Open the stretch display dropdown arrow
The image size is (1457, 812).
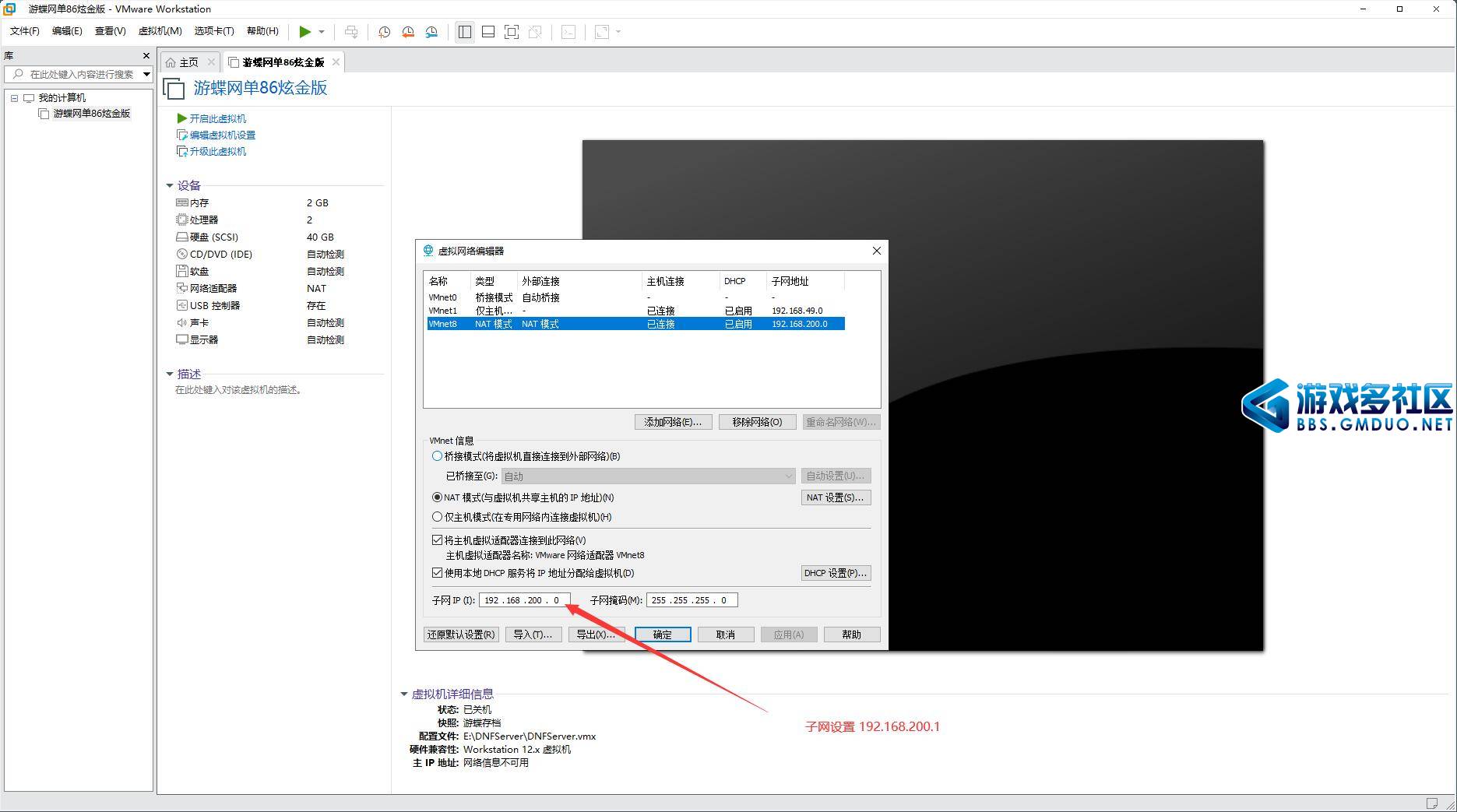point(618,32)
